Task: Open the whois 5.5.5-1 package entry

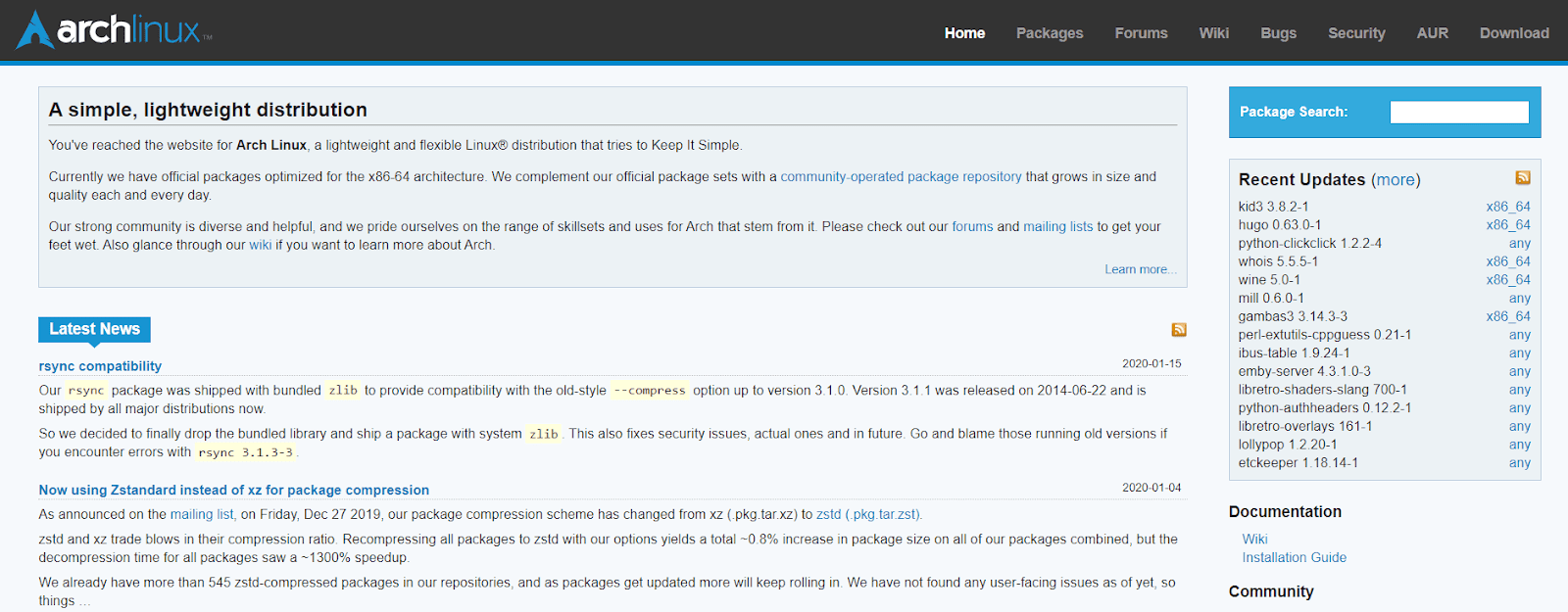Action: pos(1278,262)
